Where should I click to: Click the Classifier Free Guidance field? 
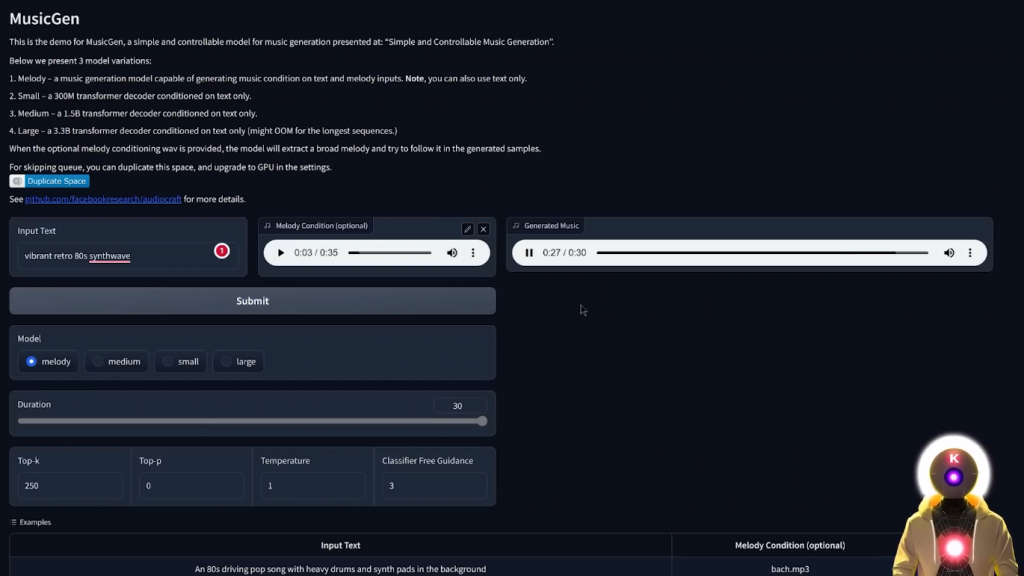coord(434,486)
